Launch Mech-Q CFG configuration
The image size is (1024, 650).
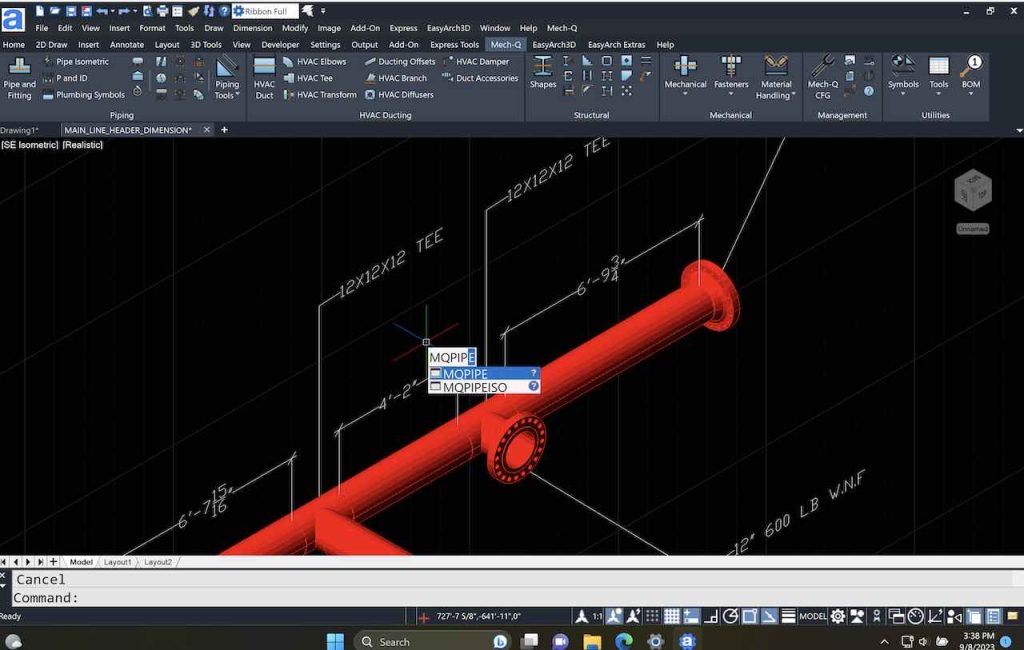click(821, 80)
